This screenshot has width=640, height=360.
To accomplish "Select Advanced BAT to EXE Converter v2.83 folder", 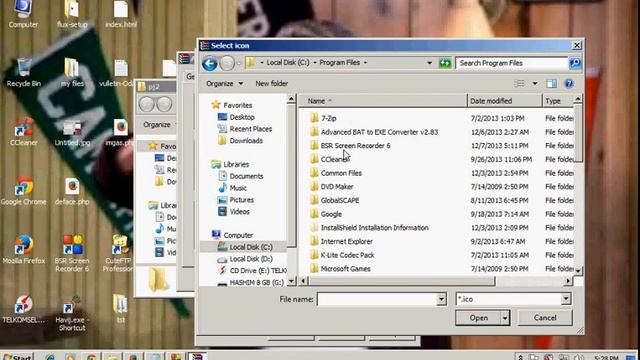I will 379,132.
